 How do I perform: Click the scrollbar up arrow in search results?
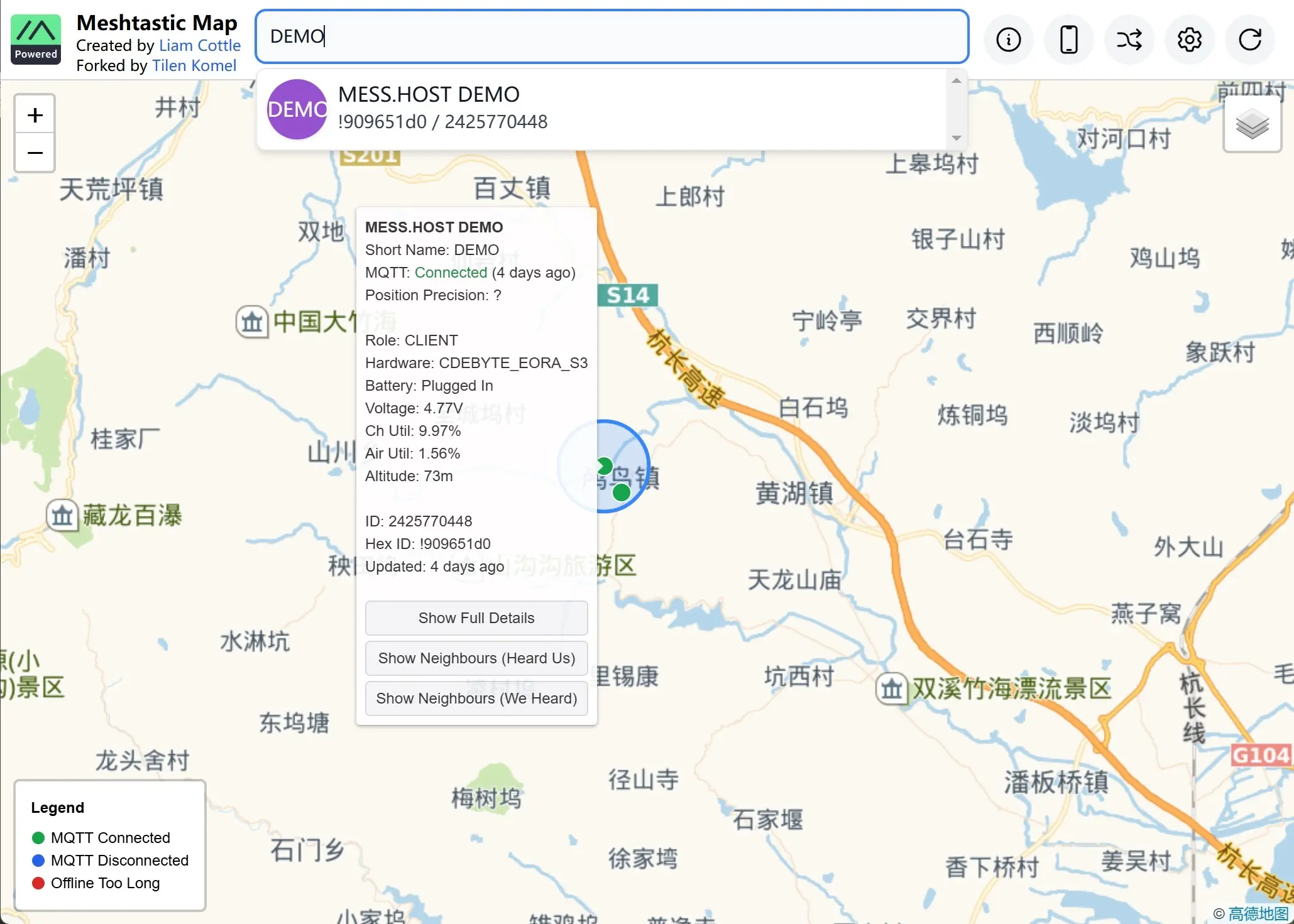[x=956, y=80]
